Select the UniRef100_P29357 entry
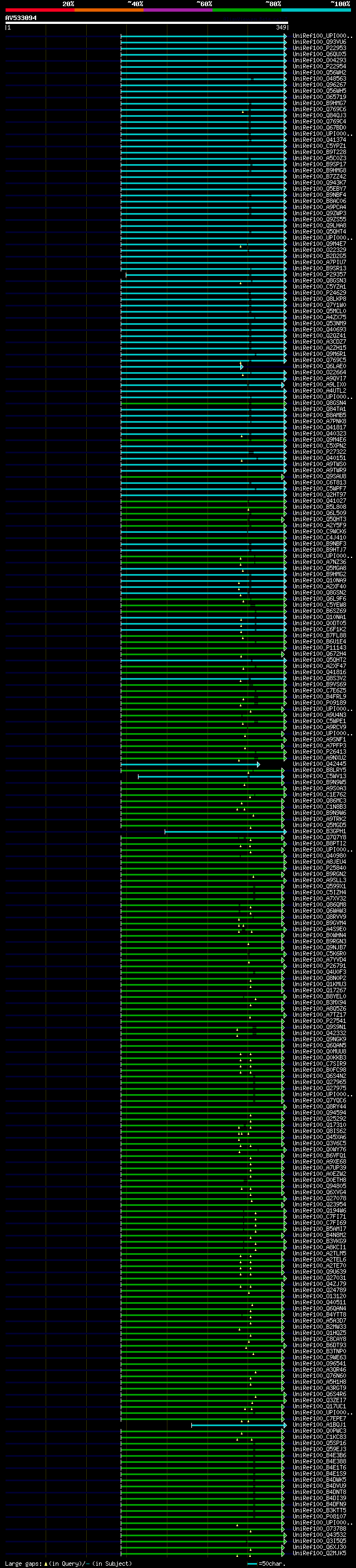Viewport: 356px width, 1568px height. pos(319,275)
